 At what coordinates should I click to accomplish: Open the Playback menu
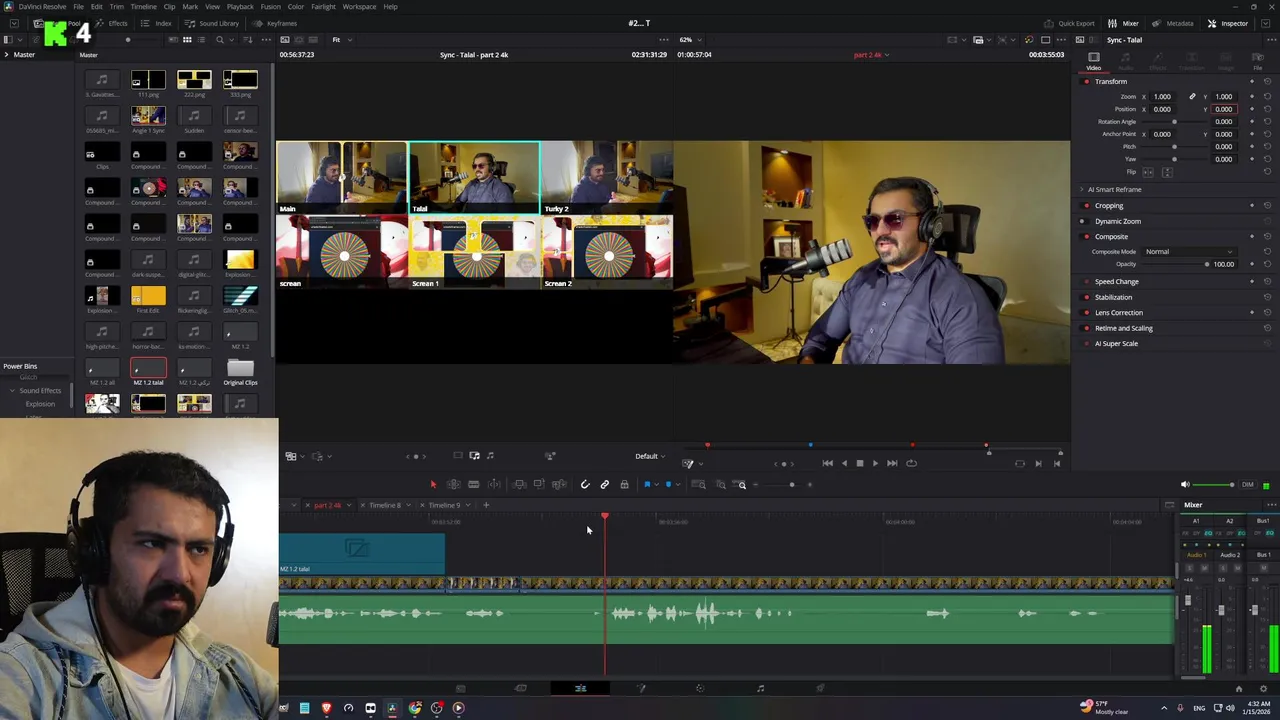click(240, 7)
